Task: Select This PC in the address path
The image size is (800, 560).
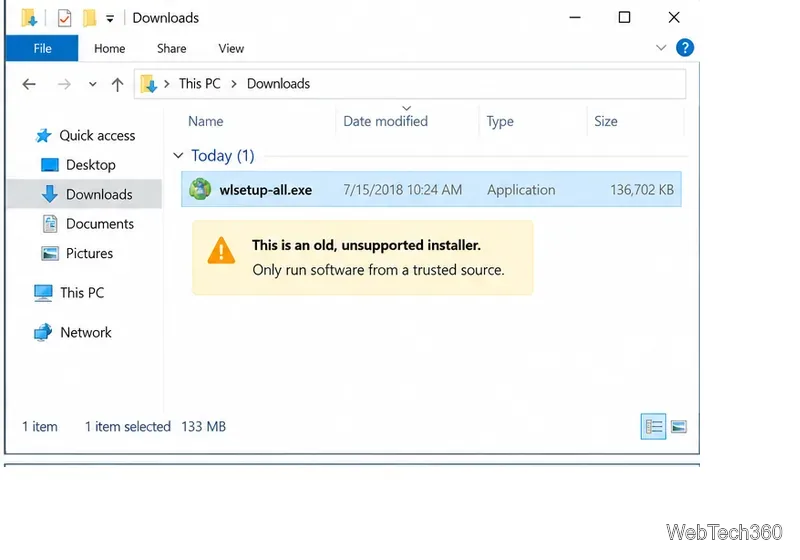Action: [x=199, y=84]
